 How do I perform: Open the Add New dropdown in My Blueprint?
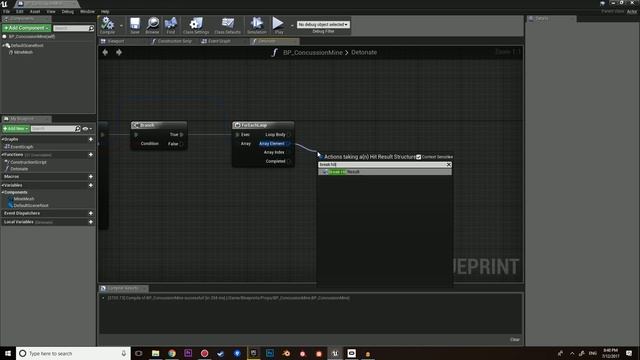tap(16, 129)
